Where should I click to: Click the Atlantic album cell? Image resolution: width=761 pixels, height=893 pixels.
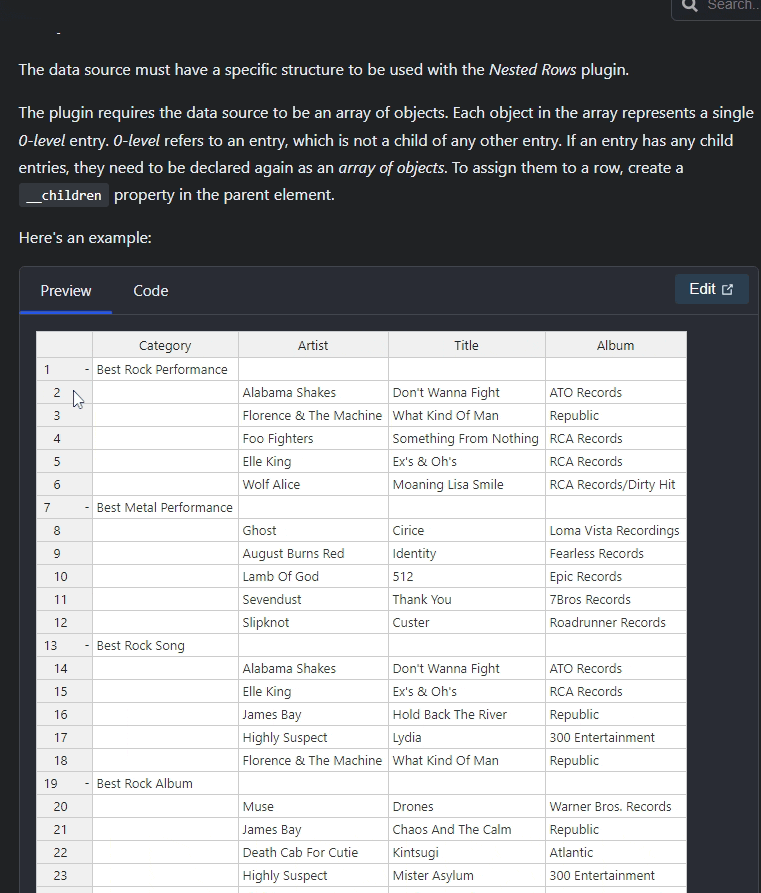[x=616, y=853]
